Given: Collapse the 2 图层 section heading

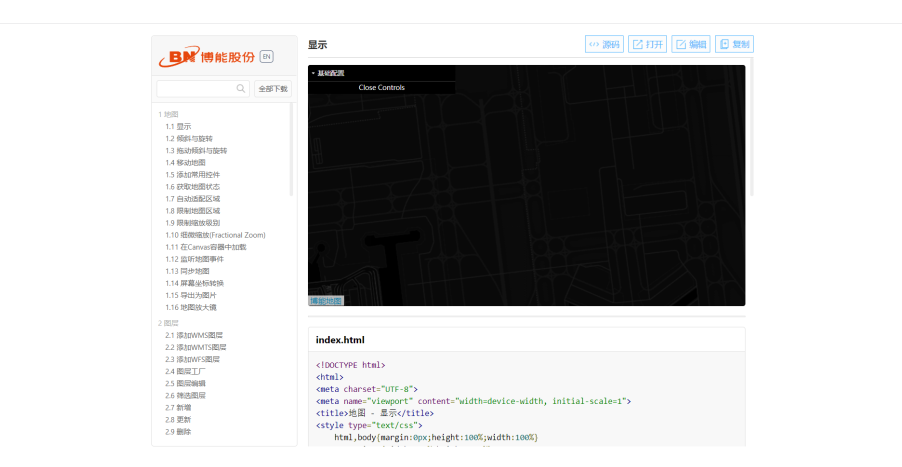Looking at the screenshot, I should tap(168, 323).
